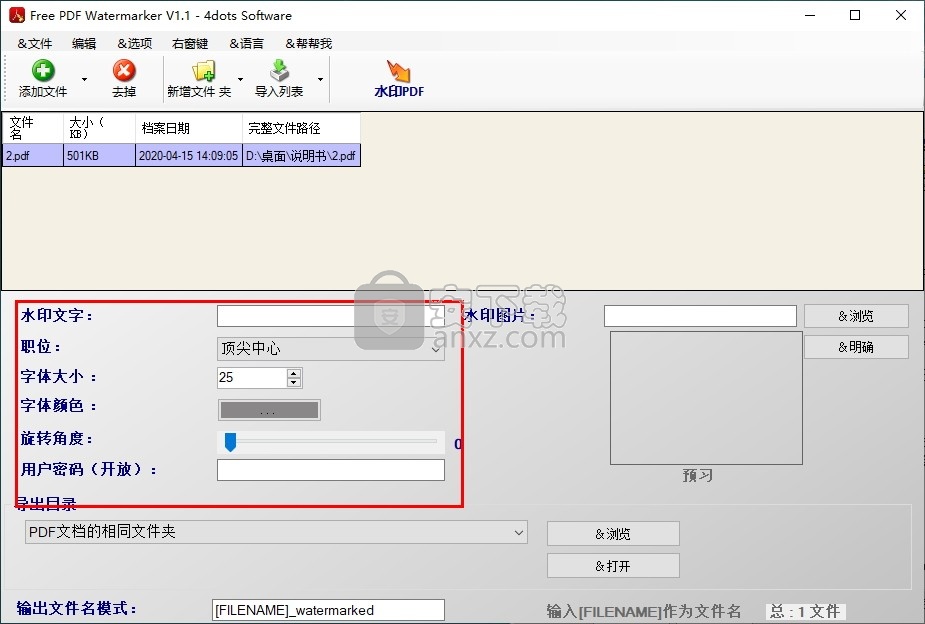The height and width of the screenshot is (624, 925).
Task: Focus the output filename pattern field
Action: pyautogui.click(x=328, y=610)
